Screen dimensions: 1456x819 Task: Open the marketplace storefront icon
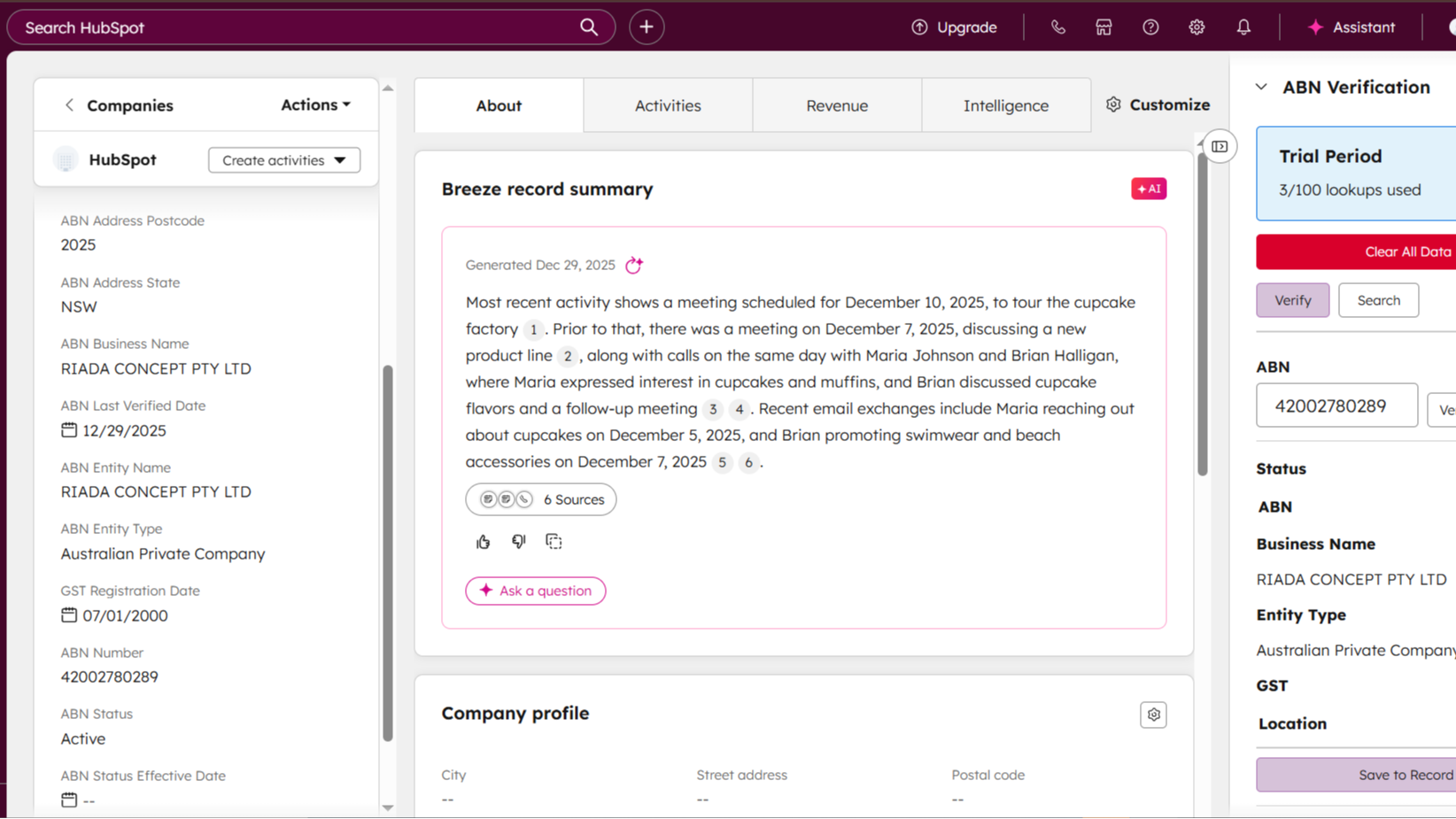pyautogui.click(x=1104, y=27)
